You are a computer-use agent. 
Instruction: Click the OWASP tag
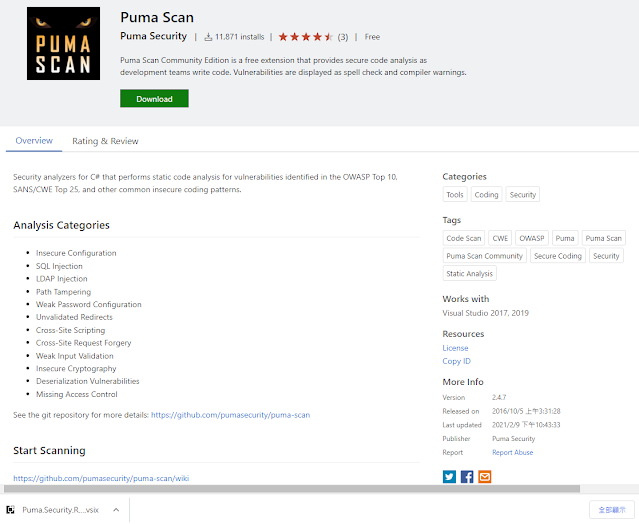click(x=532, y=238)
